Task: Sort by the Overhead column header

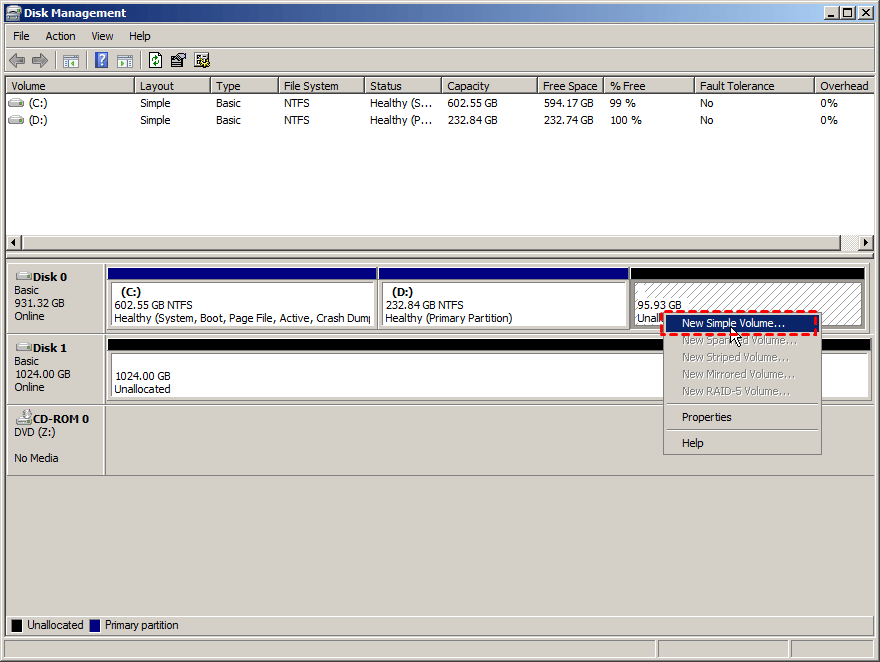Action: click(x=844, y=86)
